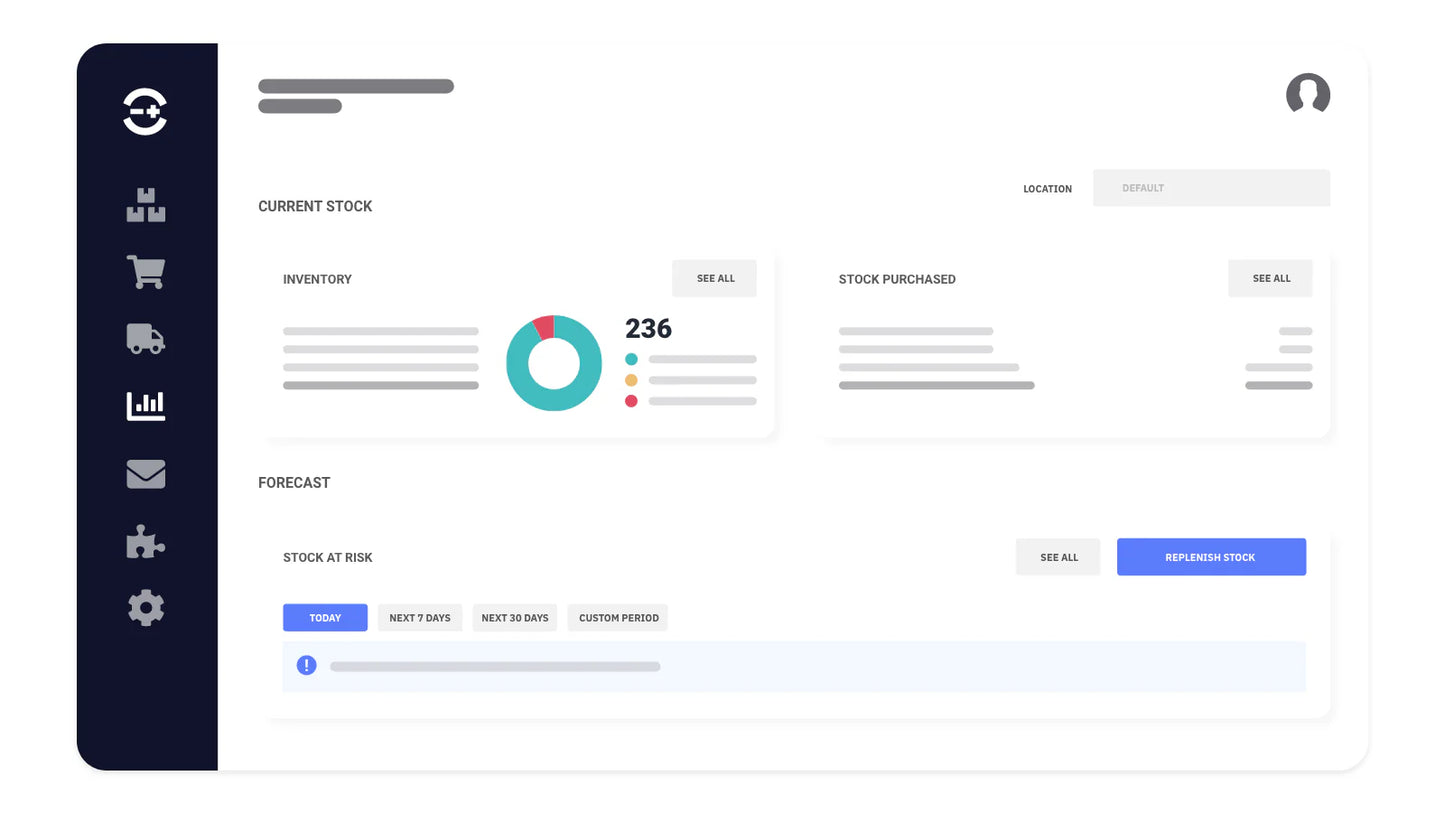1445x813 pixels.
Task: Open the delivery truck shipments section
Action: point(145,338)
